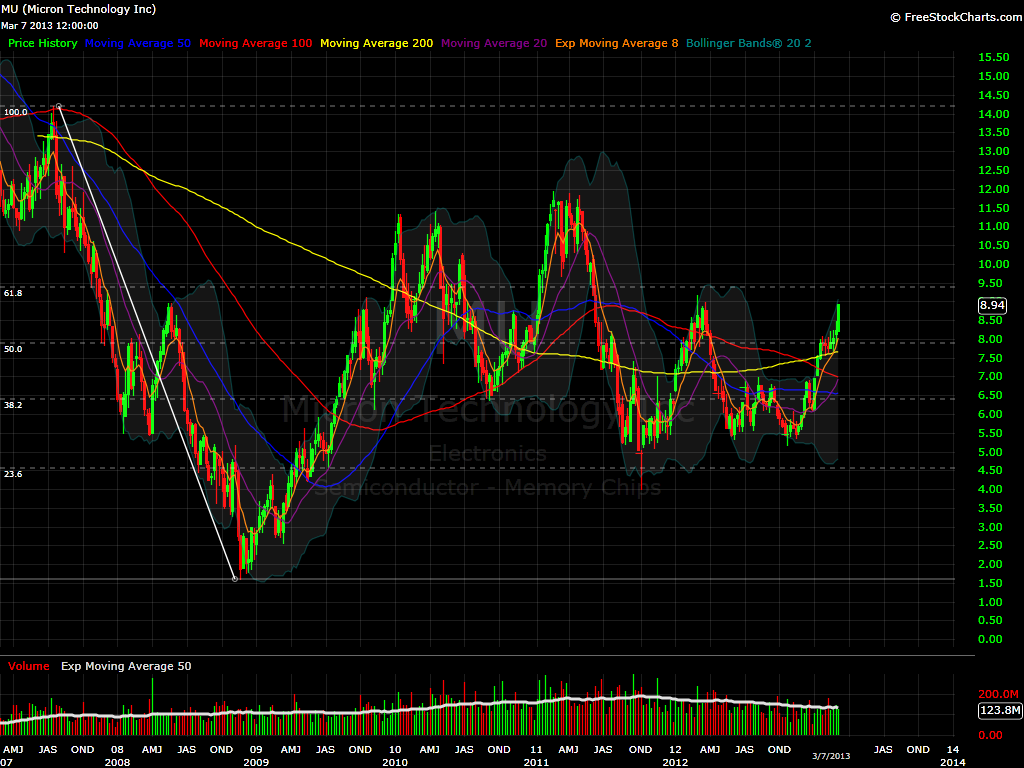Toggle the Exp Moving Average 8 indicator
Screen dimensions: 1024x768
click(x=616, y=43)
